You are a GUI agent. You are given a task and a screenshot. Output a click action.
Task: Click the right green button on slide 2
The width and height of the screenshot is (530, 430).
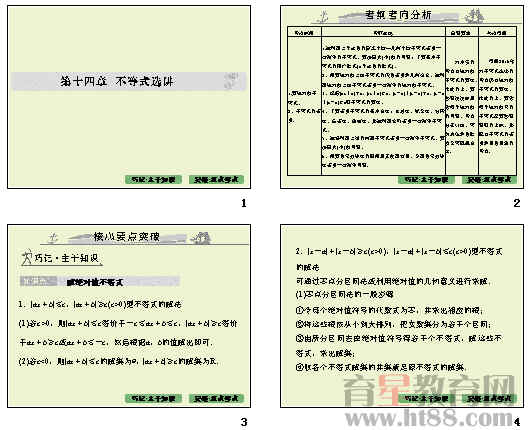[489, 180]
